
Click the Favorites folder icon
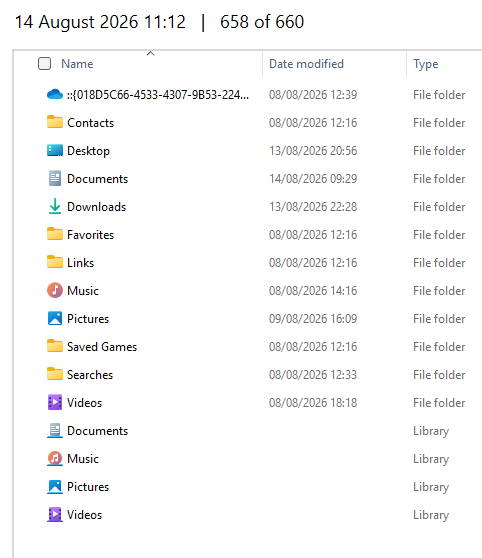[x=55, y=235]
